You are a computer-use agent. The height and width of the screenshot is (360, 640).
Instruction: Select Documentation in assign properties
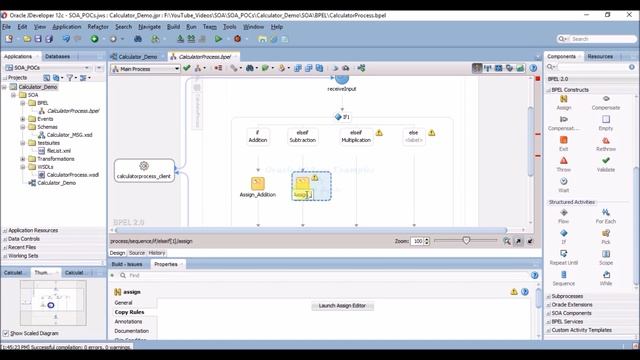pyautogui.click(x=131, y=331)
